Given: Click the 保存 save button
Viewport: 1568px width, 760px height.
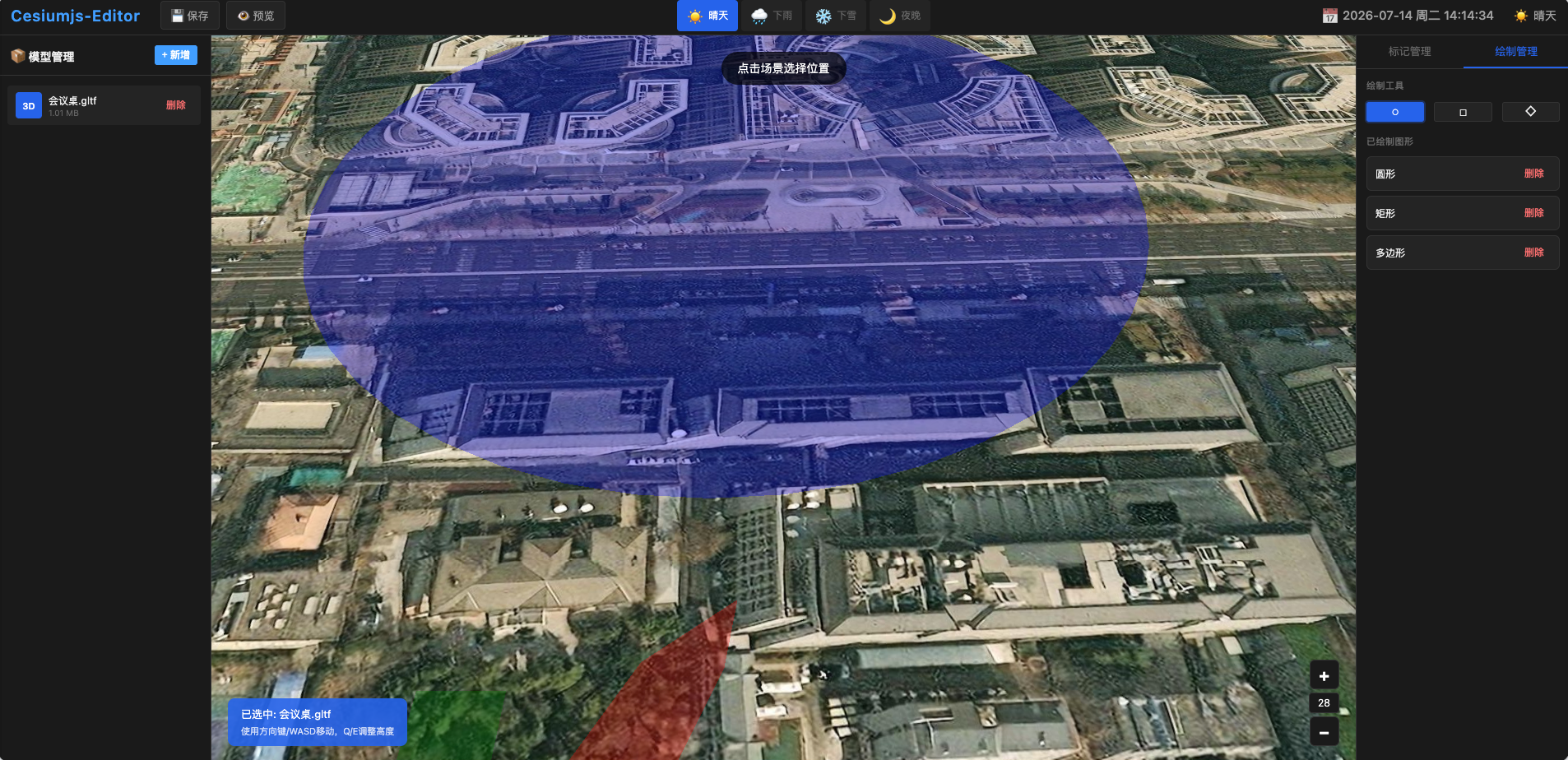Looking at the screenshot, I should [190, 16].
